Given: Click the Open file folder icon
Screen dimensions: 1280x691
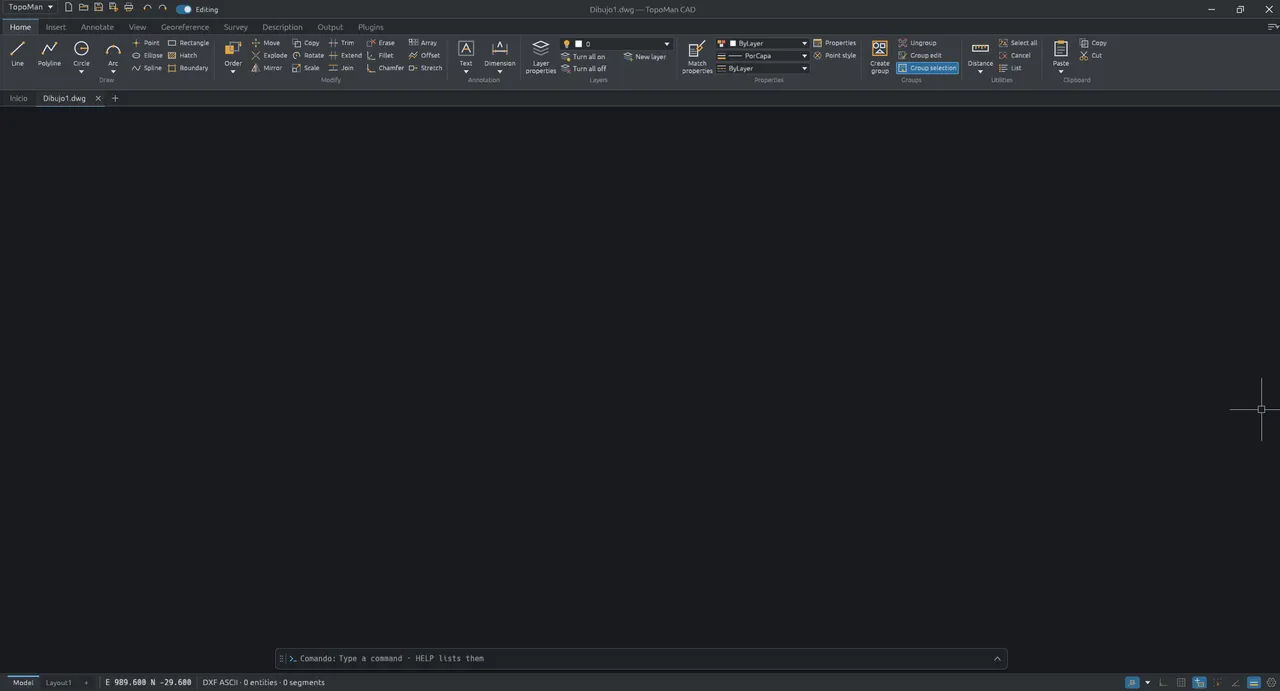Looking at the screenshot, I should tap(84, 8).
